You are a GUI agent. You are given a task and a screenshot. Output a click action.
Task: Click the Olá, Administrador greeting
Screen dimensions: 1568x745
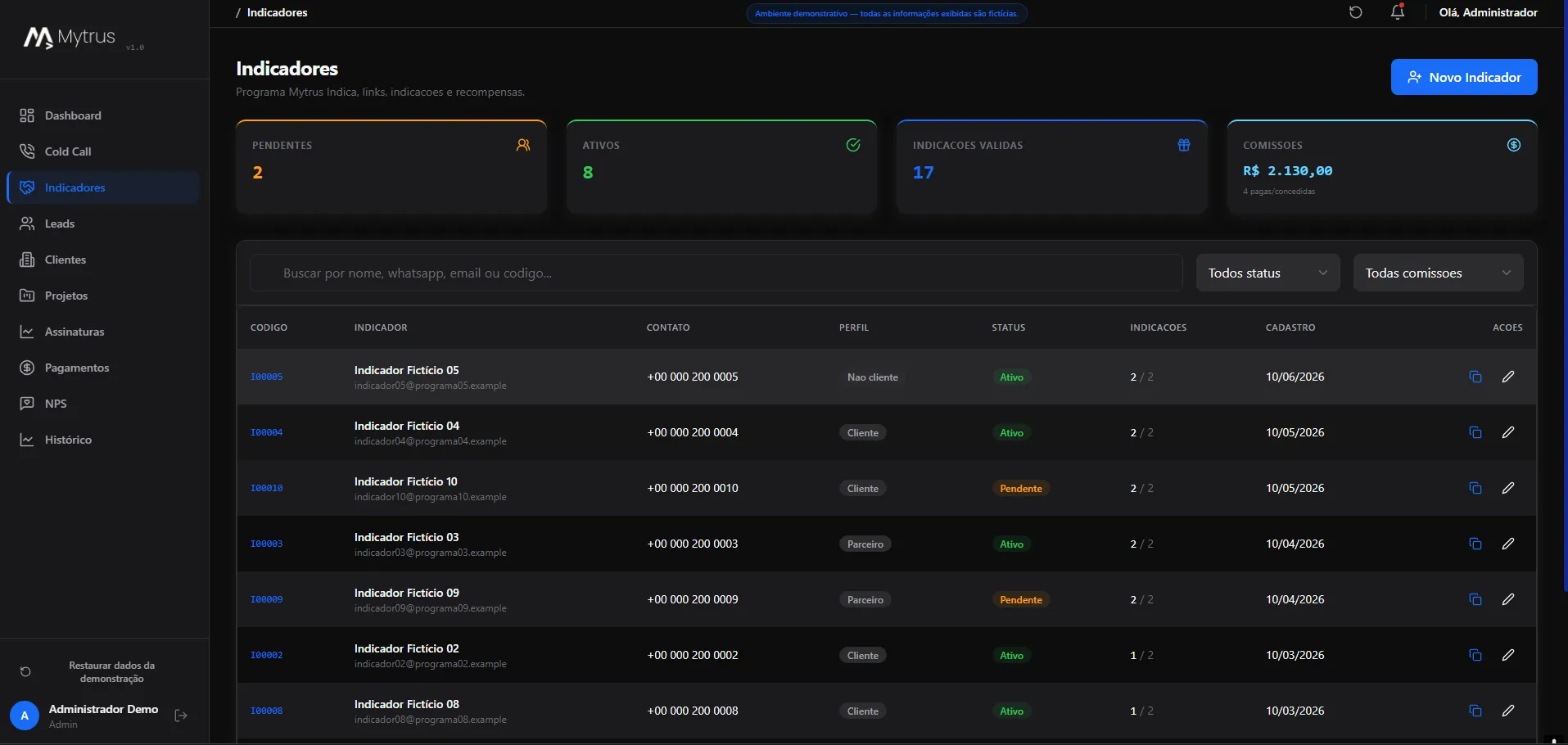(1488, 12)
